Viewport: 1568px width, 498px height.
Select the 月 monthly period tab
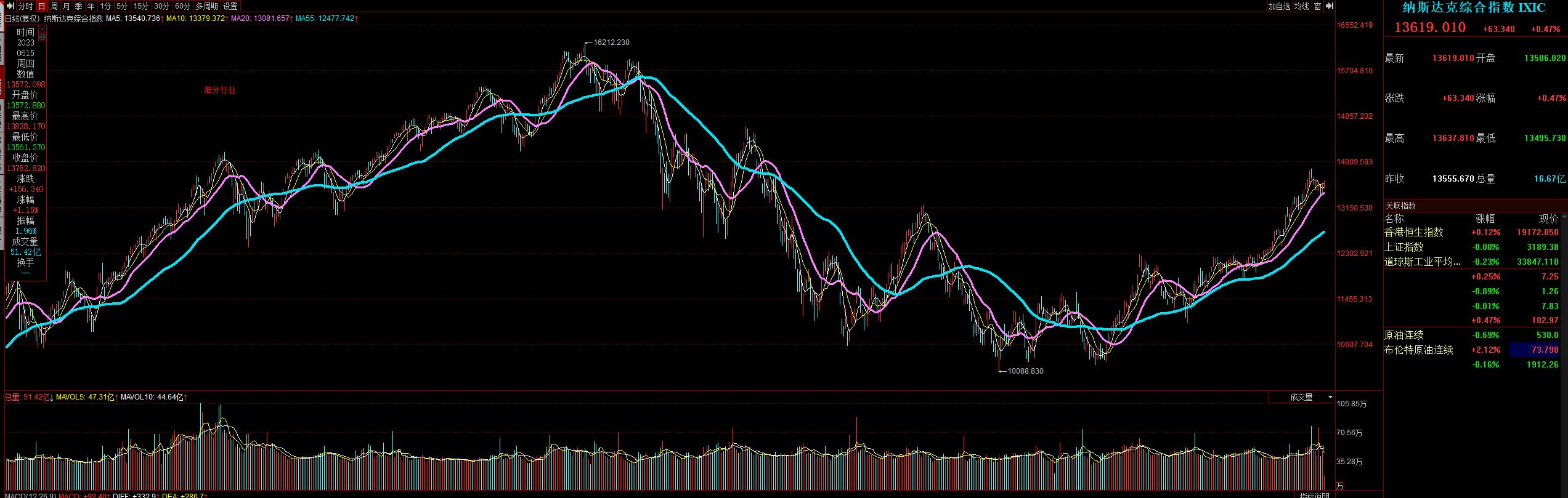coord(67,6)
